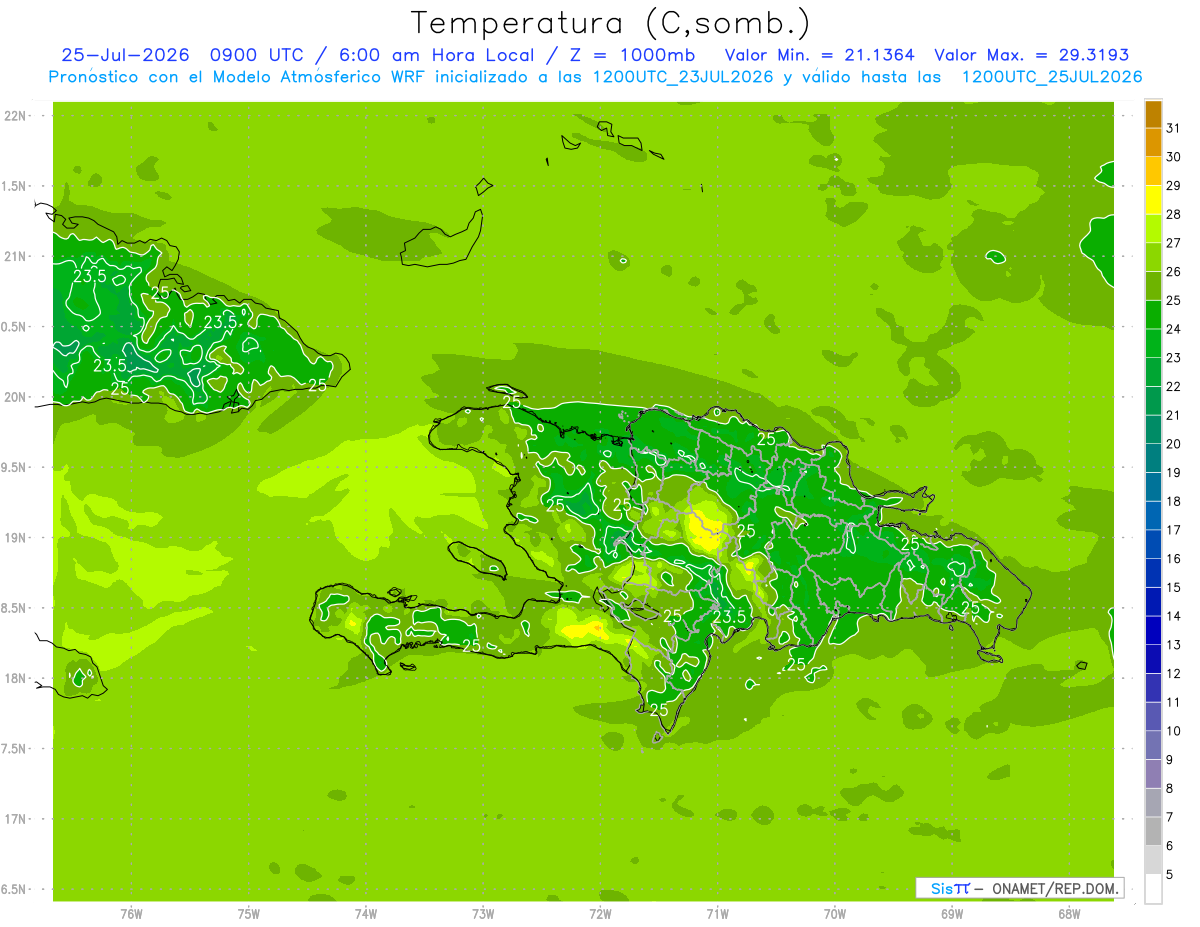The image size is (1200, 927).
Task: Click the "1.5N" latitude axis label
Action: click(15, 186)
